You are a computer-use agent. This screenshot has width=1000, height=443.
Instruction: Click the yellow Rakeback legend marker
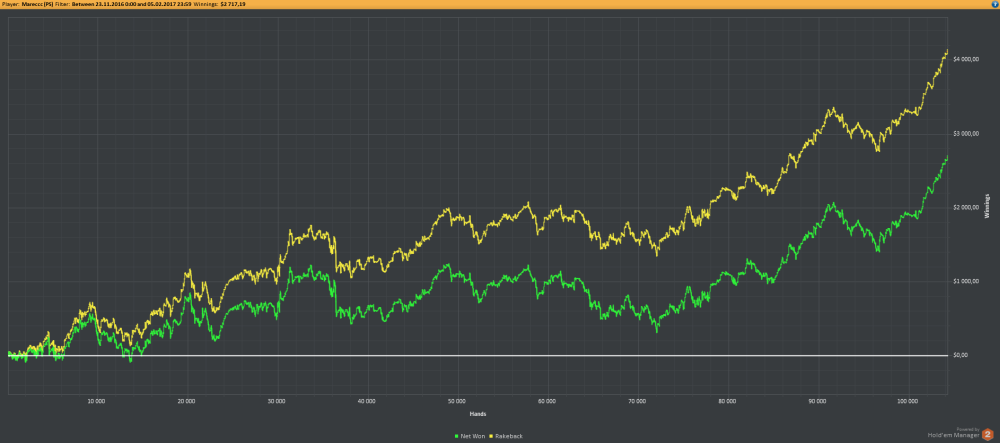pyautogui.click(x=492, y=436)
